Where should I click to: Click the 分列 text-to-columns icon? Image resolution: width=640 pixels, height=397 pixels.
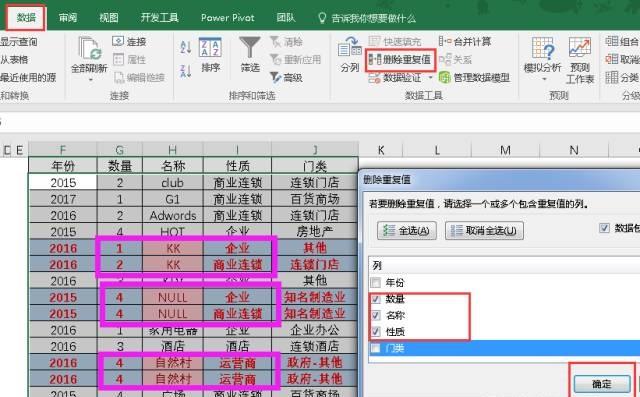tap(349, 48)
